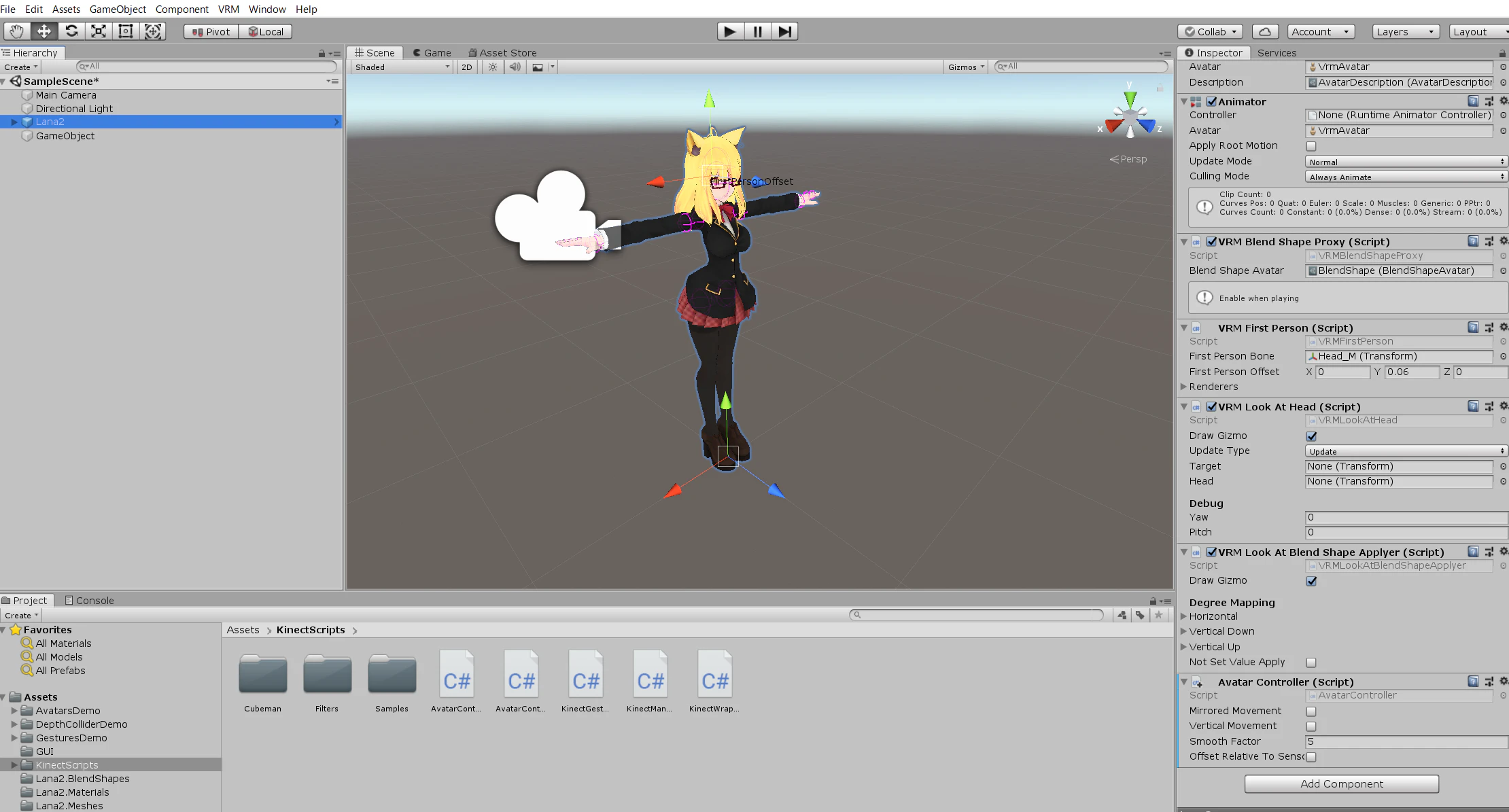Click Smooth Factor input field
This screenshot has height=812, width=1509.
(1406, 741)
